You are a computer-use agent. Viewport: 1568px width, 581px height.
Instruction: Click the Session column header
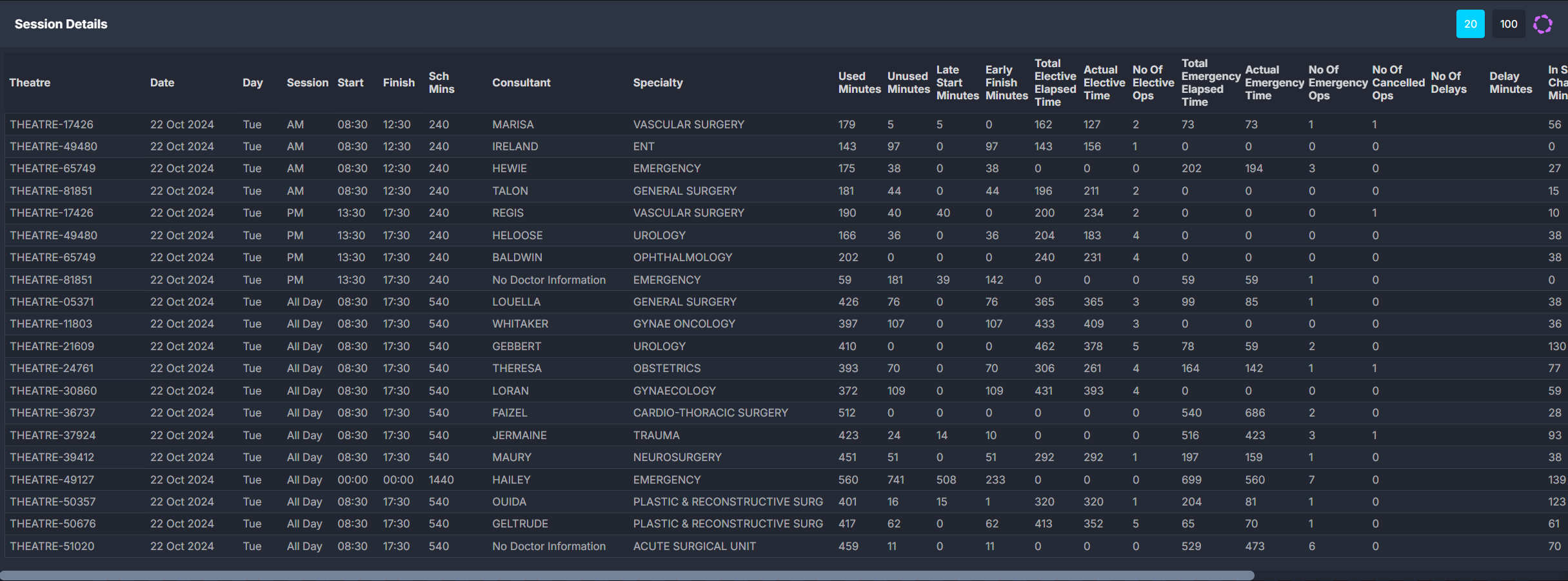(x=307, y=83)
